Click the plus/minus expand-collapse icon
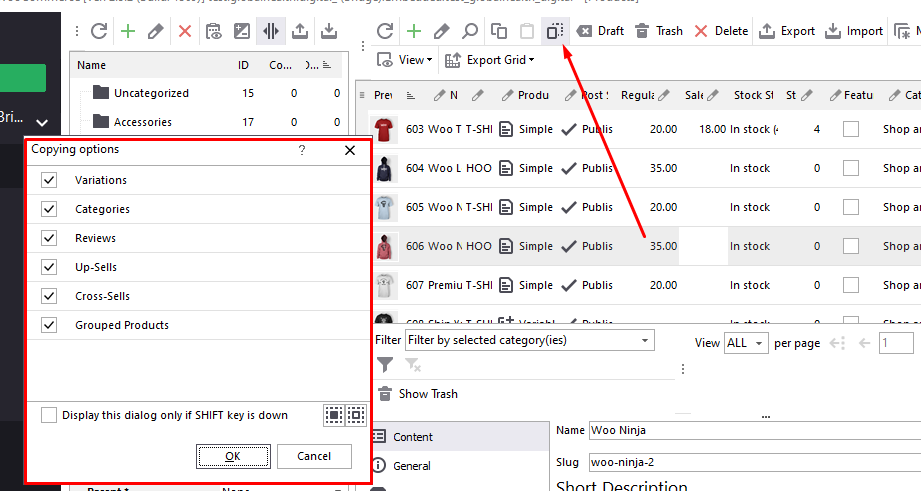The height and width of the screenshot is (491, 921). pos(242,31)
